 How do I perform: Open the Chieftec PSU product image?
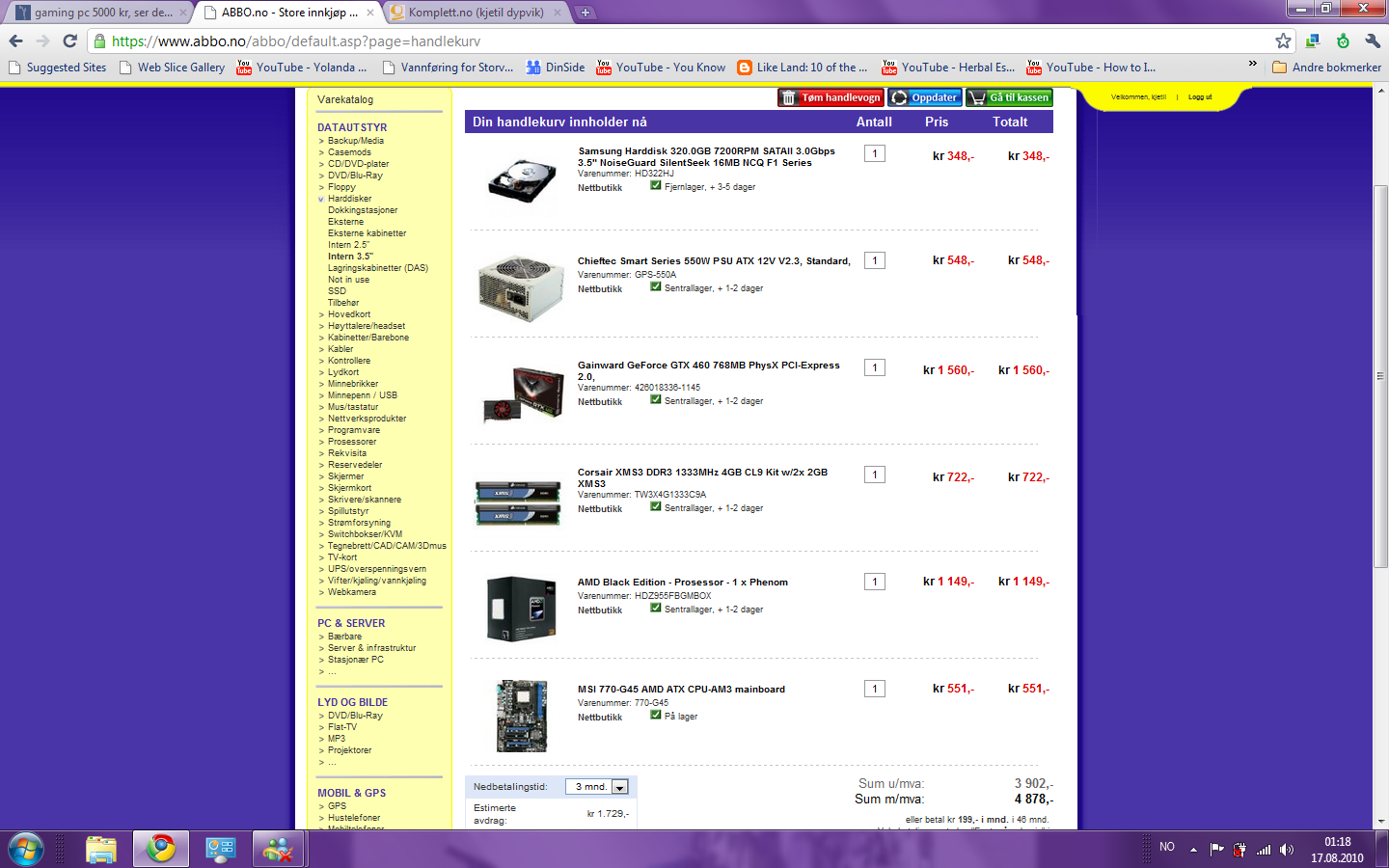coord(521,288)
